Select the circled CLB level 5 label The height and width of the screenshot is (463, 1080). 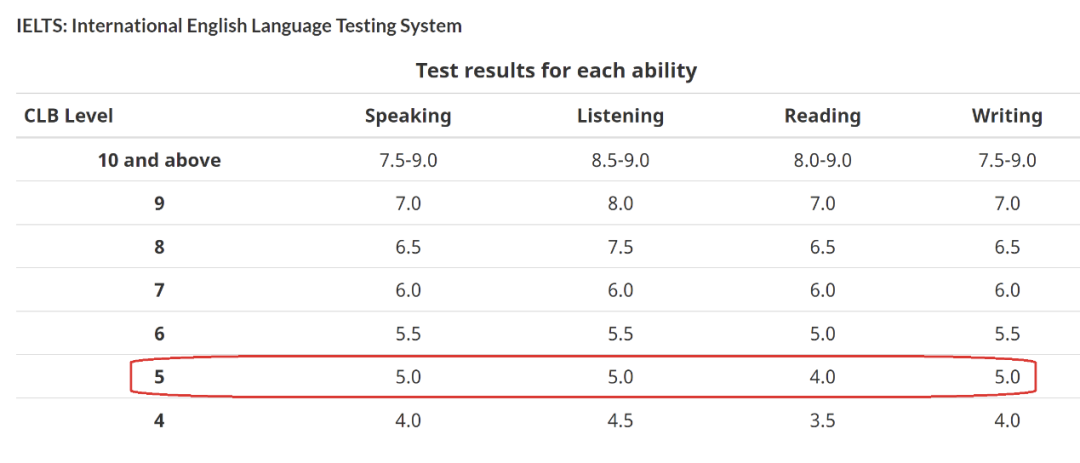(159, 378)
